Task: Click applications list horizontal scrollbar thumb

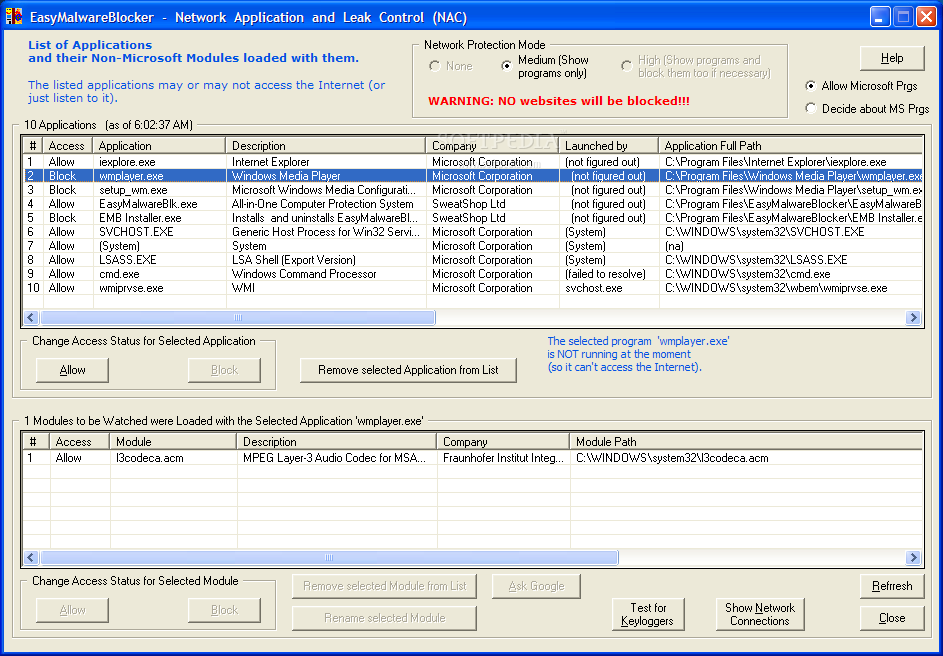Action: (x=238, y=317)
